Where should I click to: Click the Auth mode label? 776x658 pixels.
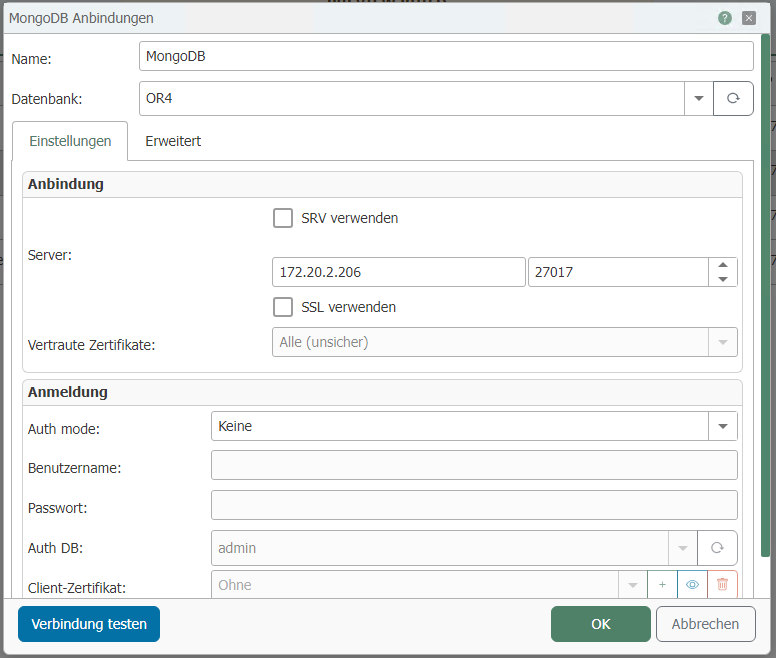pos(64,429)
